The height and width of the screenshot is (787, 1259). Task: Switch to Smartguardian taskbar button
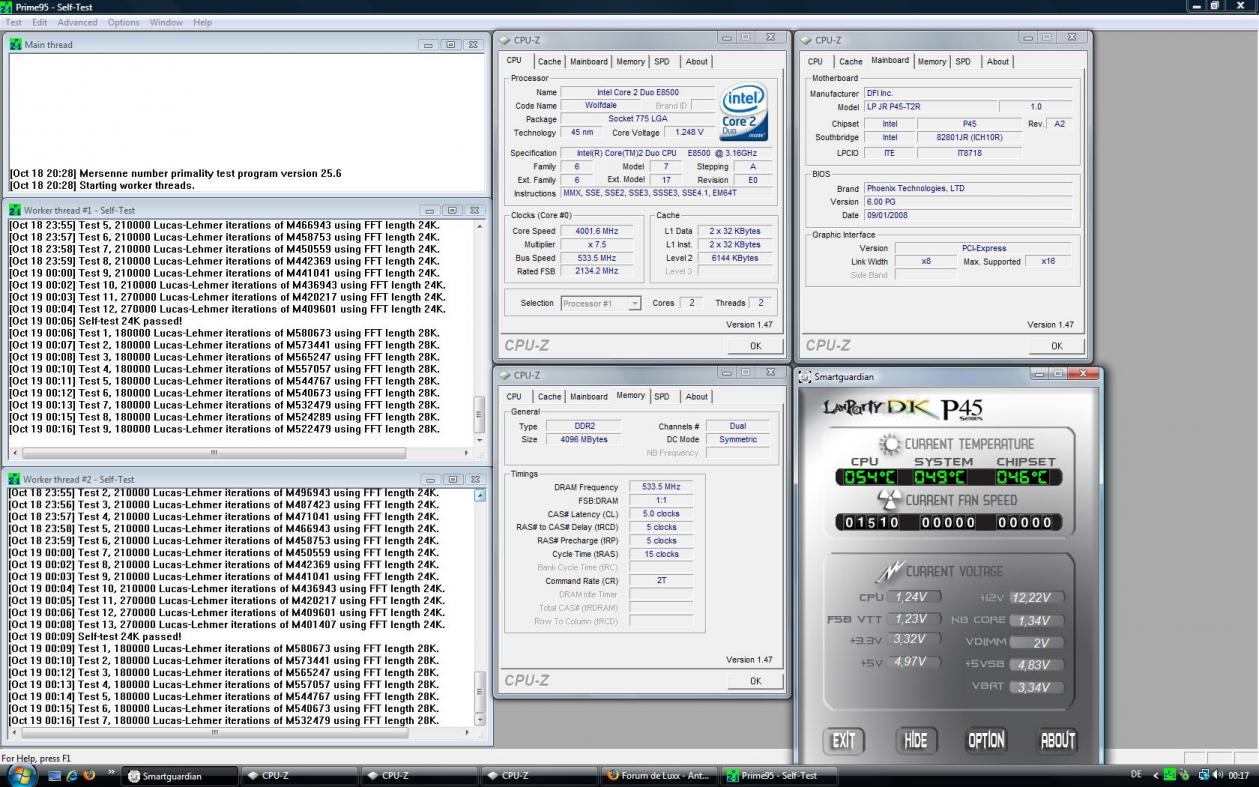(x=181, y=776)
